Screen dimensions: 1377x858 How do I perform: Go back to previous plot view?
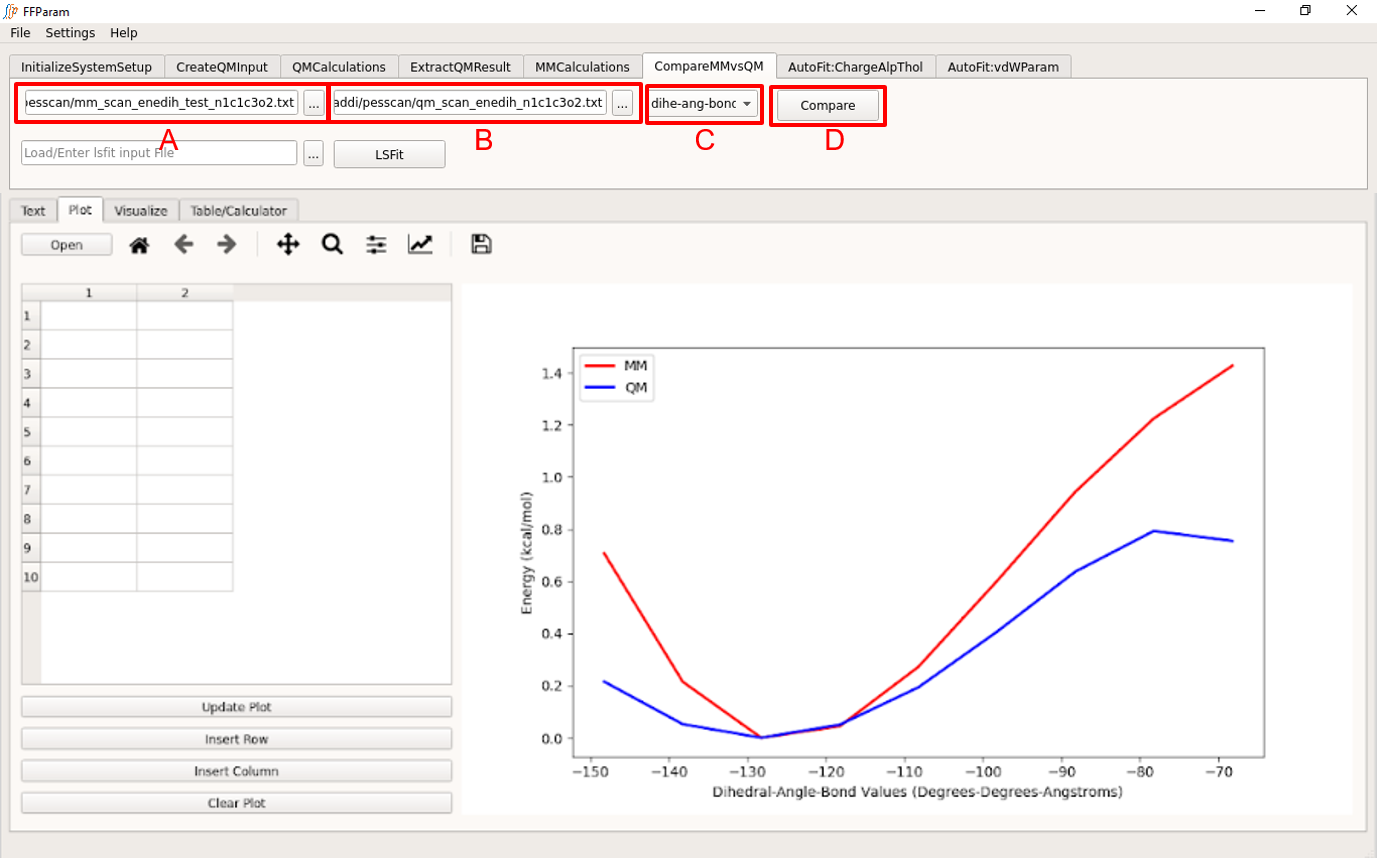[183, 244]
